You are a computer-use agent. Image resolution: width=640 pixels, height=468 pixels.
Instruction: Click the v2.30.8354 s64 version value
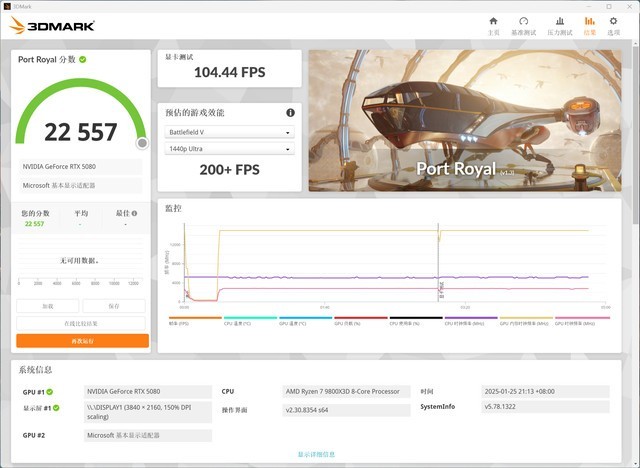click(346, 410)
